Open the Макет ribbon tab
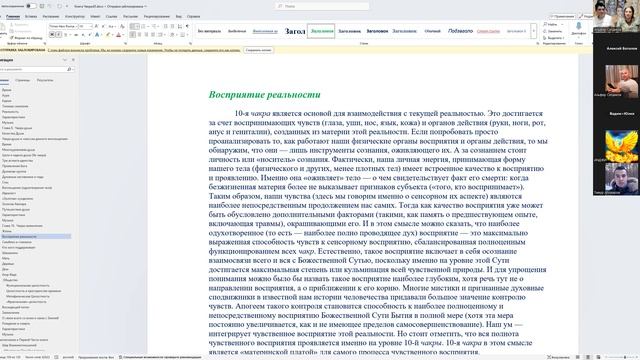640x360 pixels. coord(95,16)
